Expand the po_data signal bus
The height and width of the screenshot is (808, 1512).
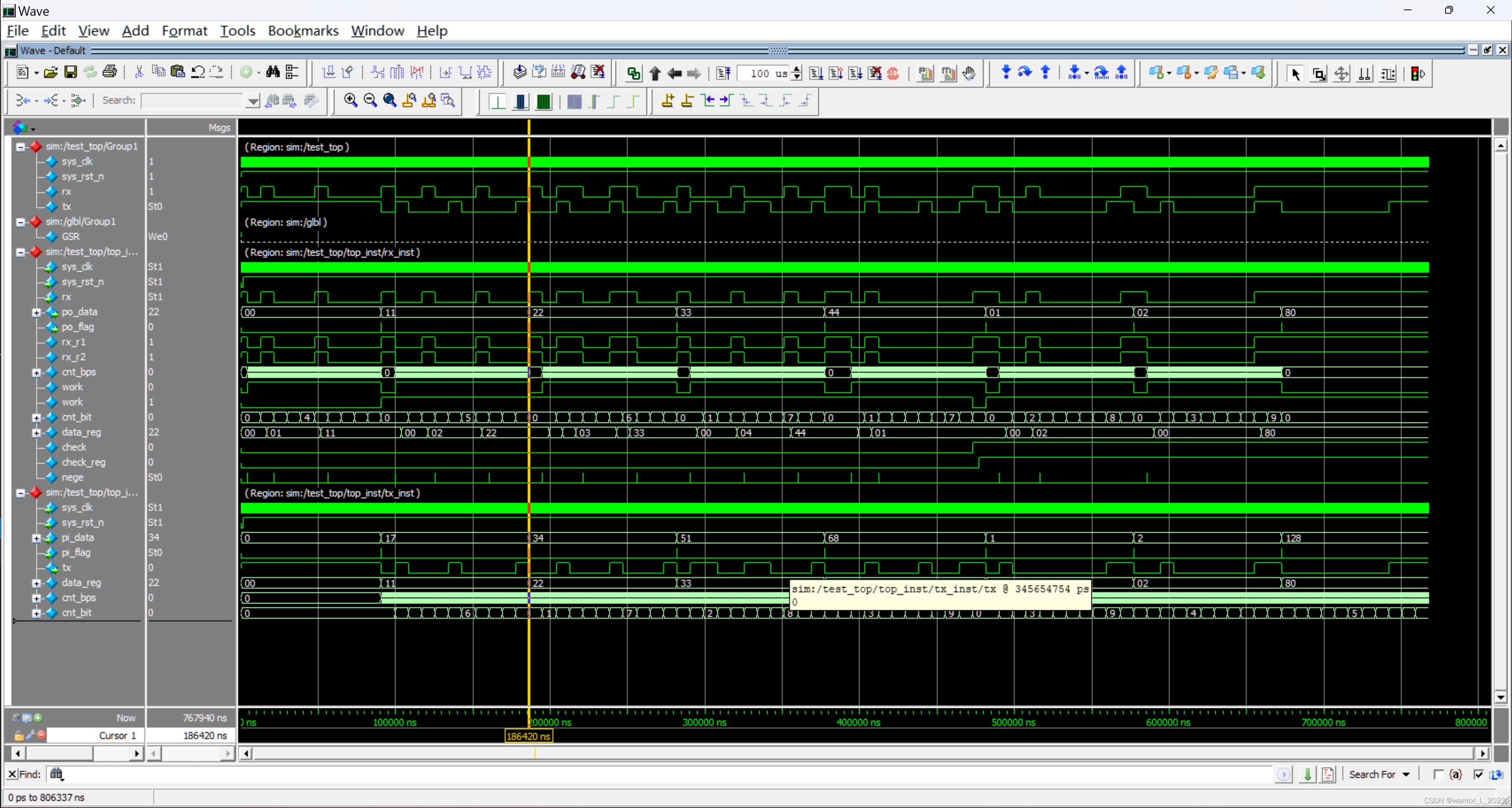tap(36, 312)
